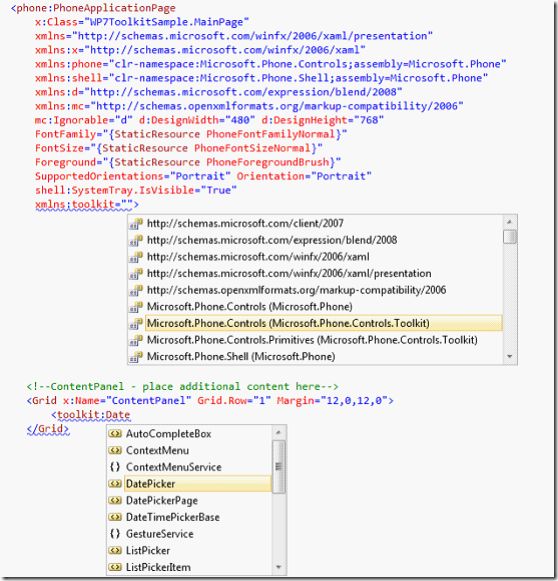Click element icon beside ListPicker
The height and width of the screenshot is (581, 558).
[115, 550]
